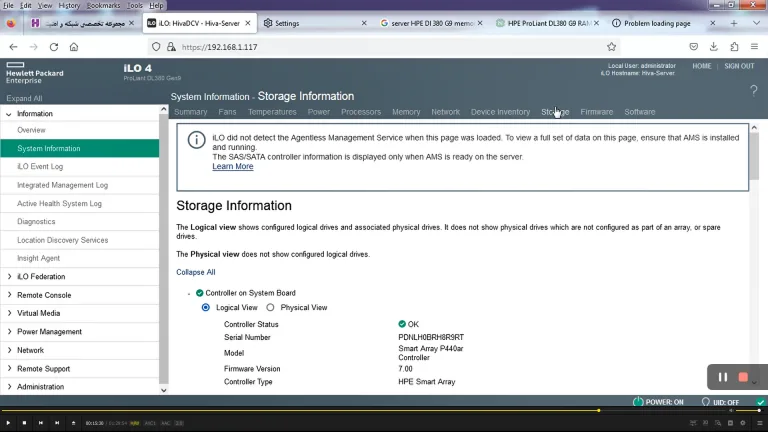This screenshot has width=768, height=432.
Task: Open the Device Inventory tab
Action: (x=500, y=112)
